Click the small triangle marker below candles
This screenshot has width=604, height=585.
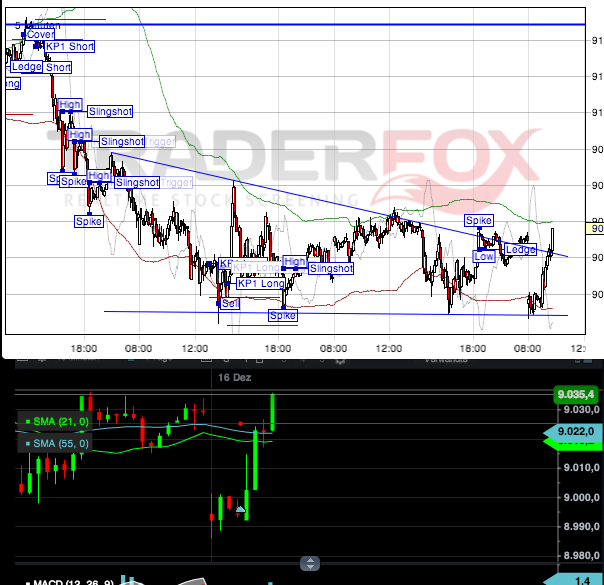tap(240, 510)
